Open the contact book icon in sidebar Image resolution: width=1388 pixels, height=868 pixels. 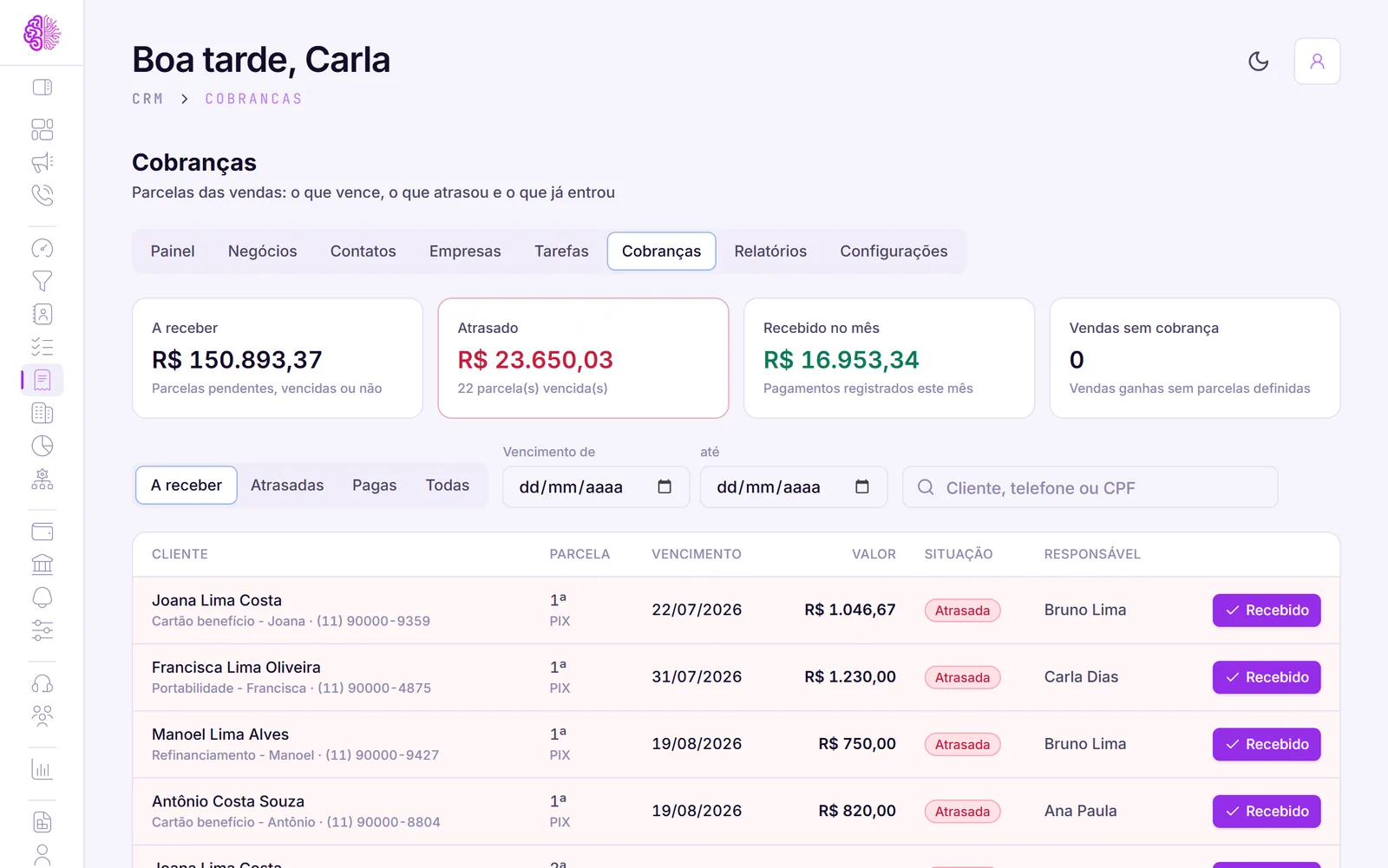pyautogui.click(x=42, y=314)
